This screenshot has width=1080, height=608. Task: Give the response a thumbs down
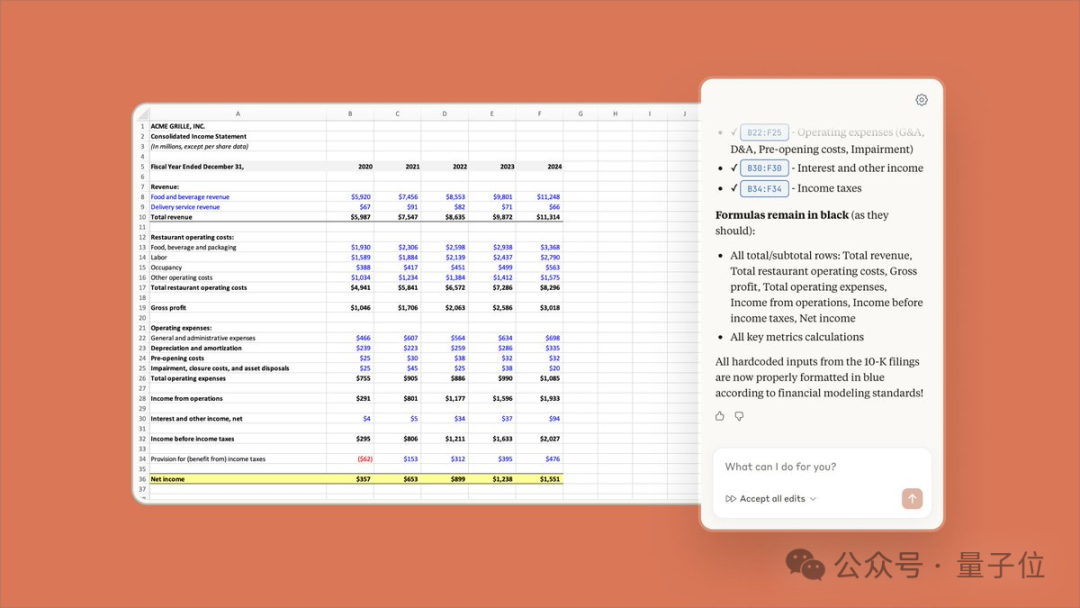(x=739, y=416)
